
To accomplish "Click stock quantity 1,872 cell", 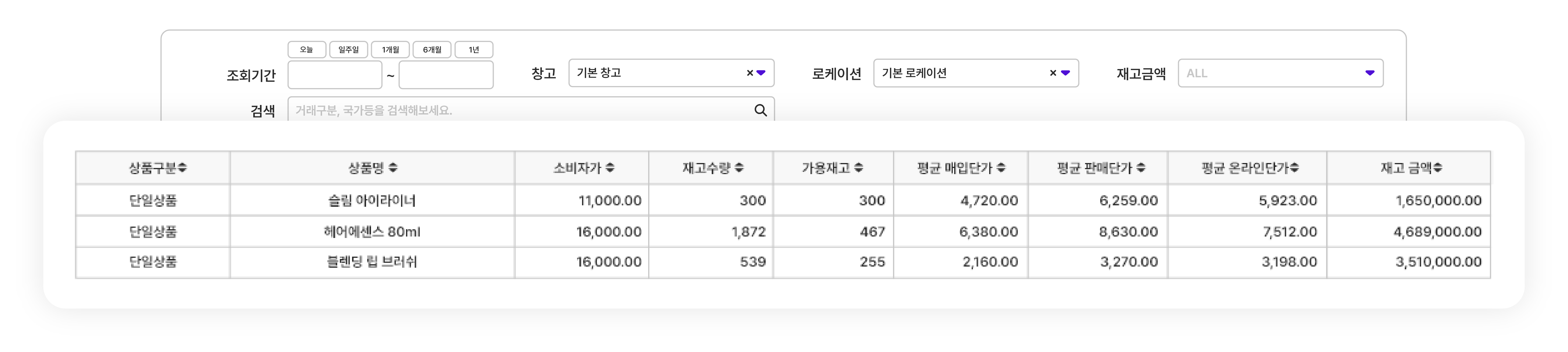I will click(x=711, y=232).
